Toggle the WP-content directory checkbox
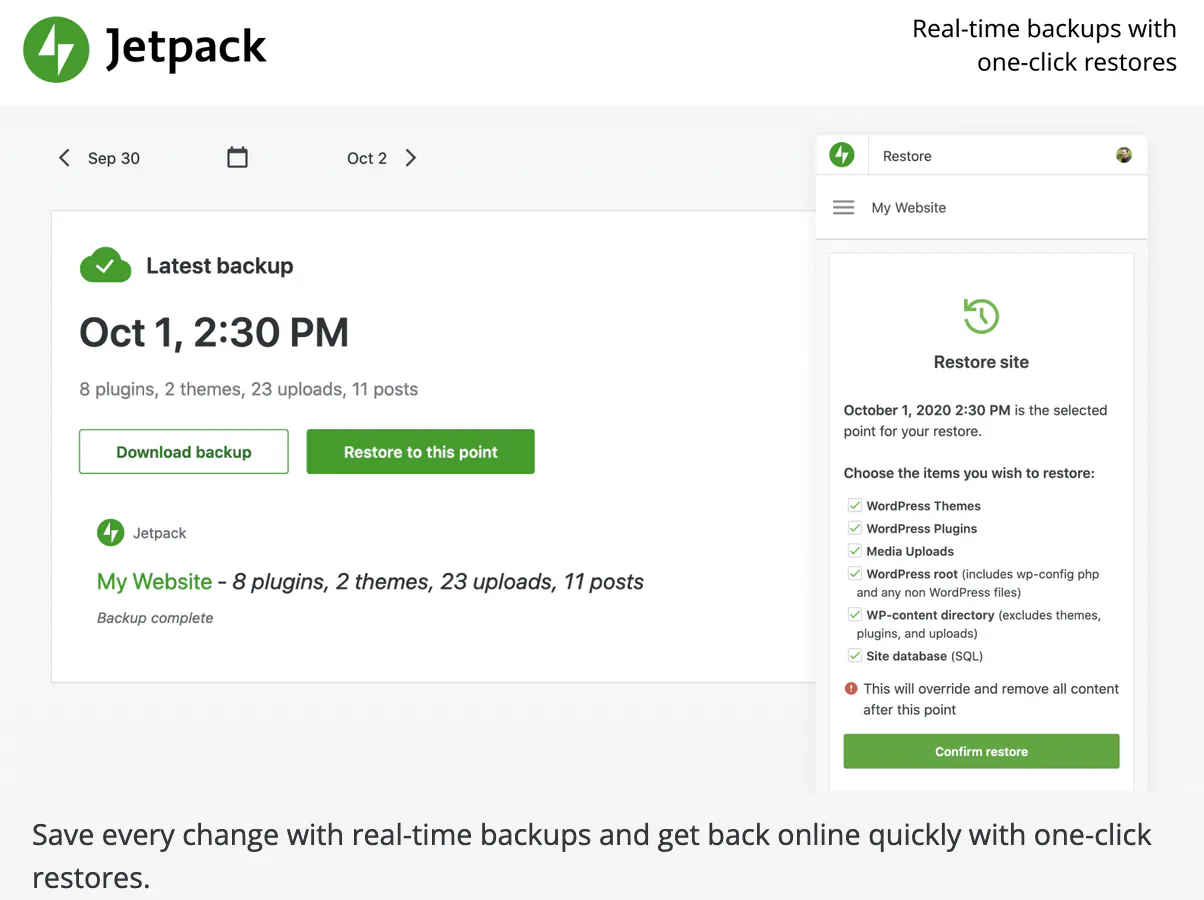Viewport: 1204px width, 900px height. (855, 615)
